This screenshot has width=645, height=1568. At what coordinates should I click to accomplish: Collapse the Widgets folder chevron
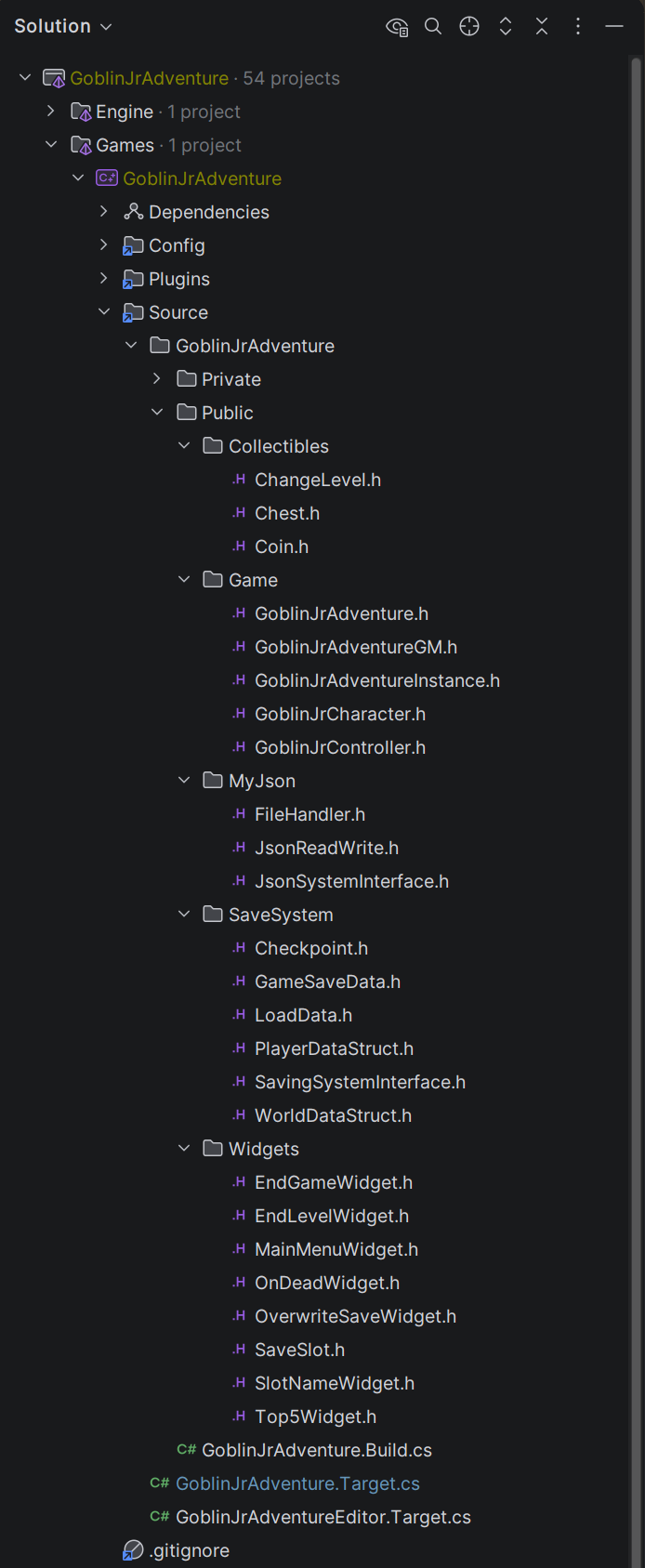coord(184,1148)
